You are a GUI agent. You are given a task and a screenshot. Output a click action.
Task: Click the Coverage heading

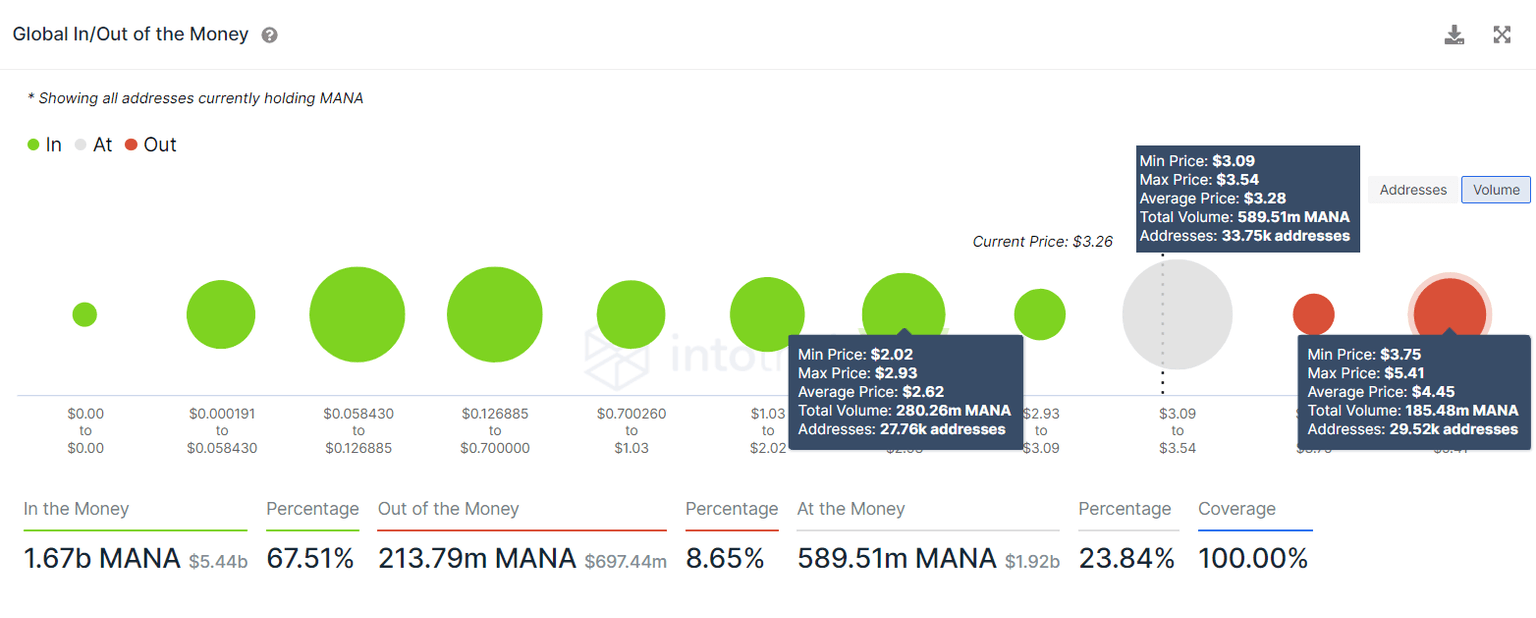(1237, 509)
